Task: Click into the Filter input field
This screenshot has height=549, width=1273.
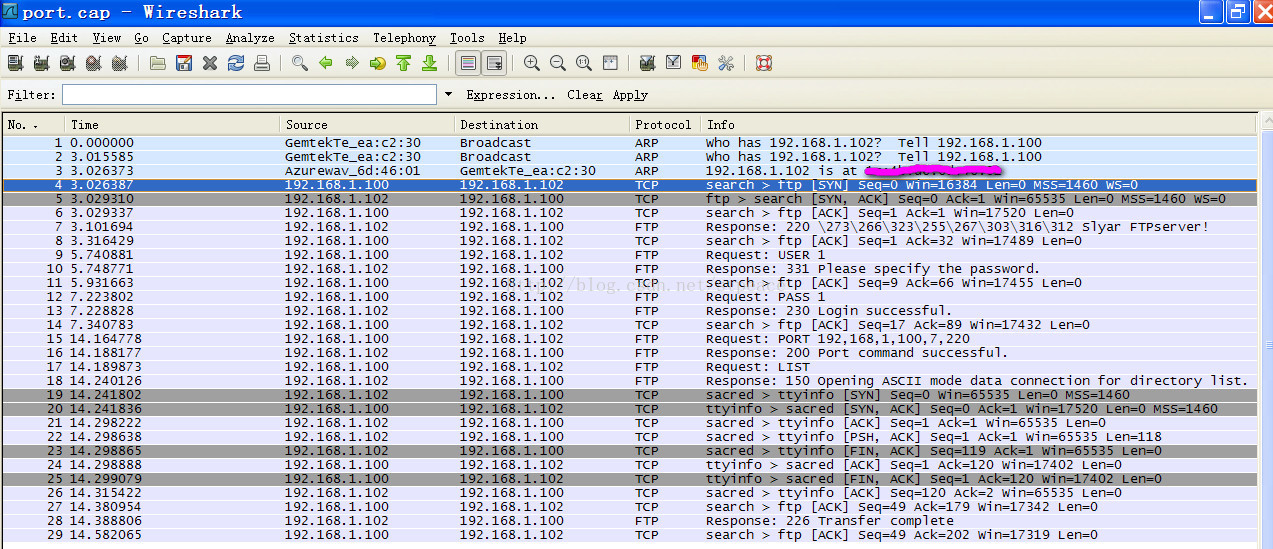Action: [x=249, y=95]
